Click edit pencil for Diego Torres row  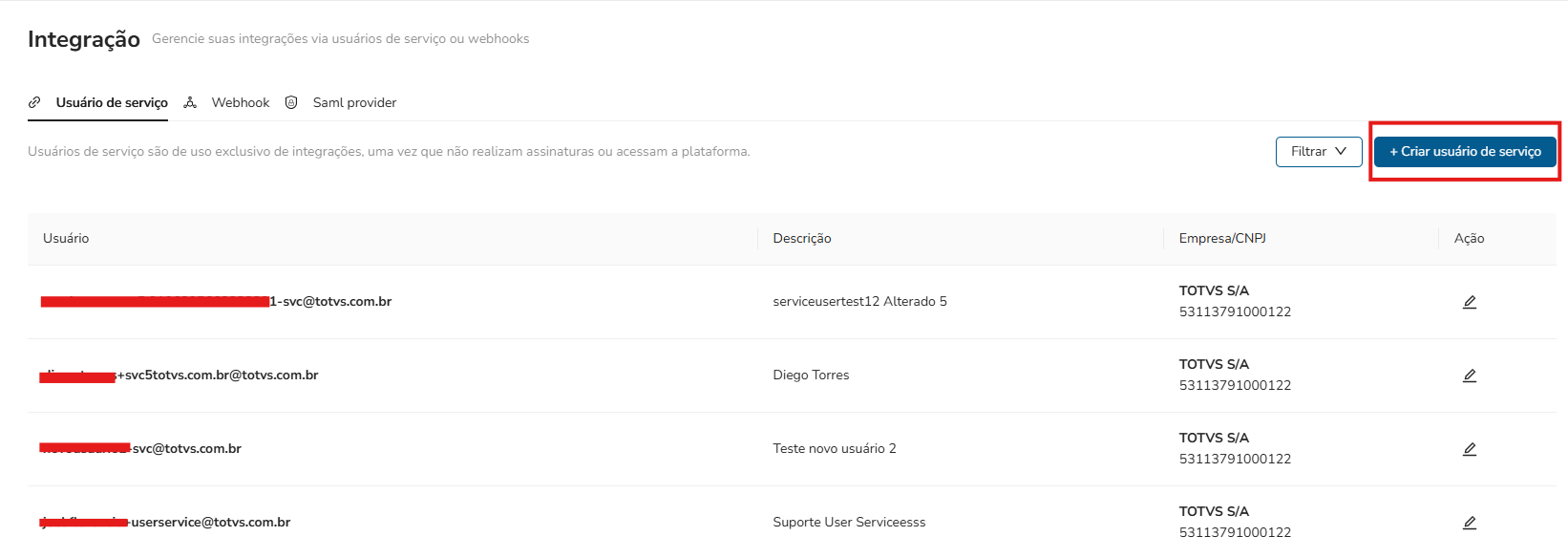coord(1470,376)
